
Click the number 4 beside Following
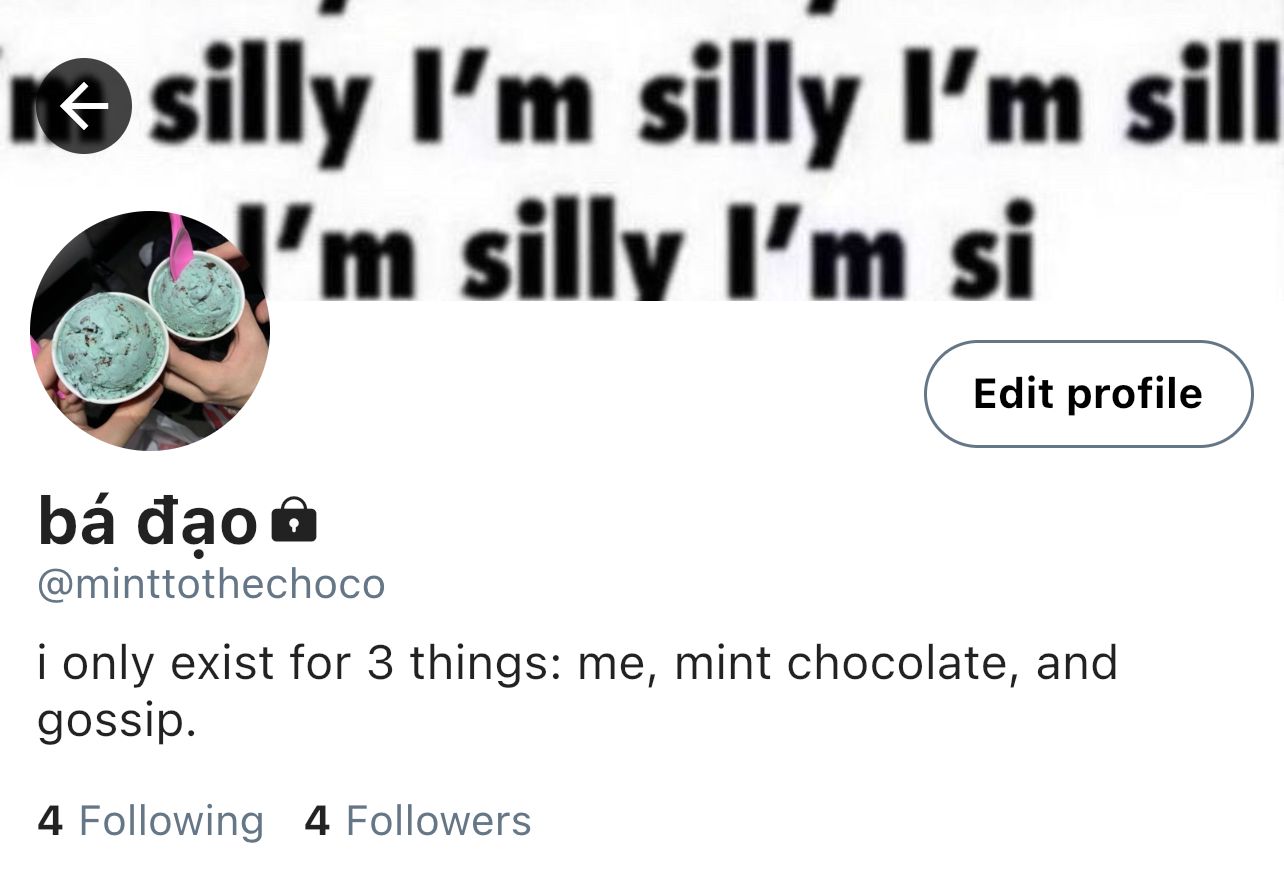pyautogui.click(x=50, y=821)
